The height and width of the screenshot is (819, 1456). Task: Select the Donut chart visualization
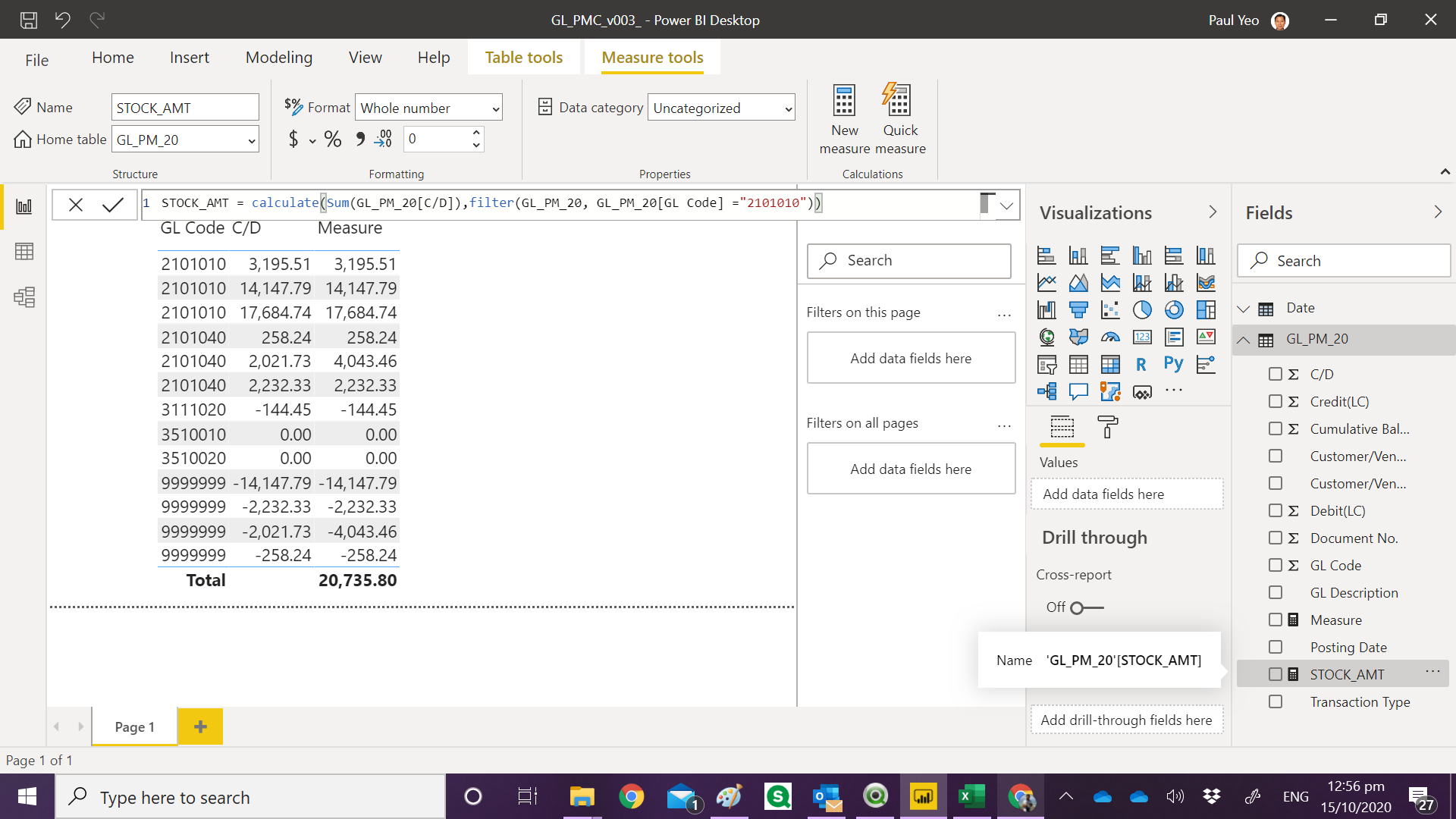(1174, 309)
